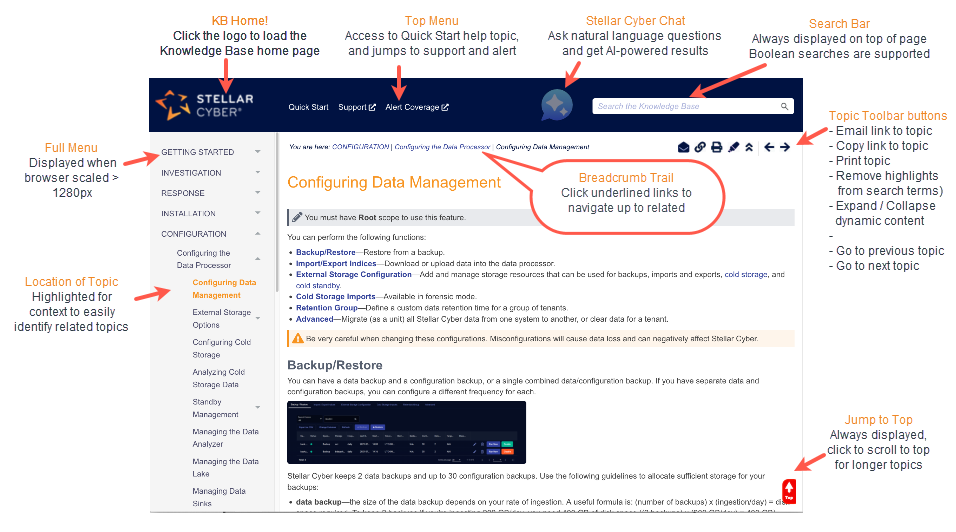The height and width of the screenshot is (532, 956).
Task: Click CONFIGURATION in the breadcrumb trail
Action: tap(360, 147)
